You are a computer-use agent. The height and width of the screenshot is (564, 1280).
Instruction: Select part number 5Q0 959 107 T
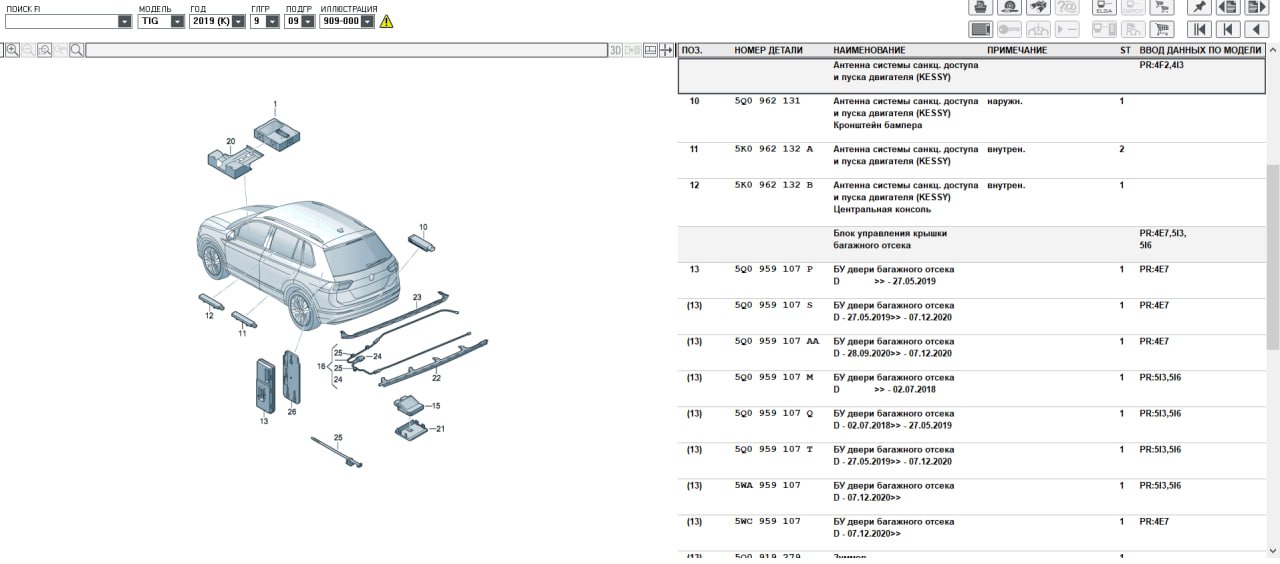[x=774, y=449]
